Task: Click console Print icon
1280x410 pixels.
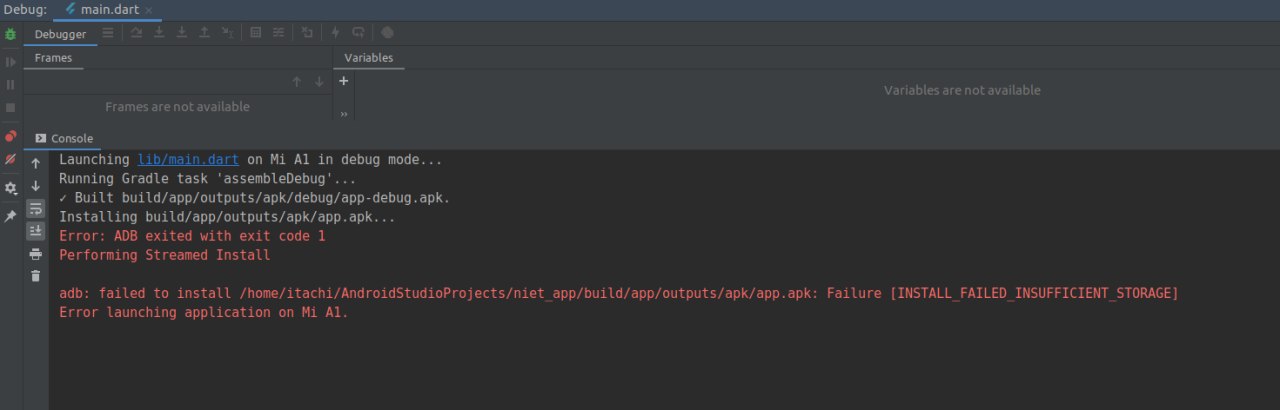Action: (36, 254)
